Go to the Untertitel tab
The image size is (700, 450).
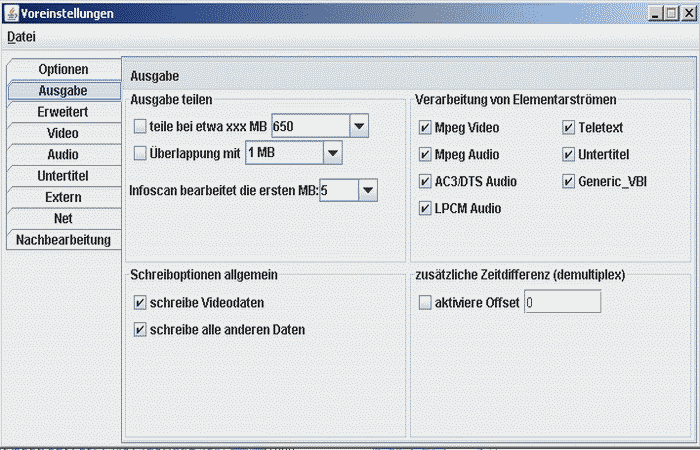pos(63,176)
